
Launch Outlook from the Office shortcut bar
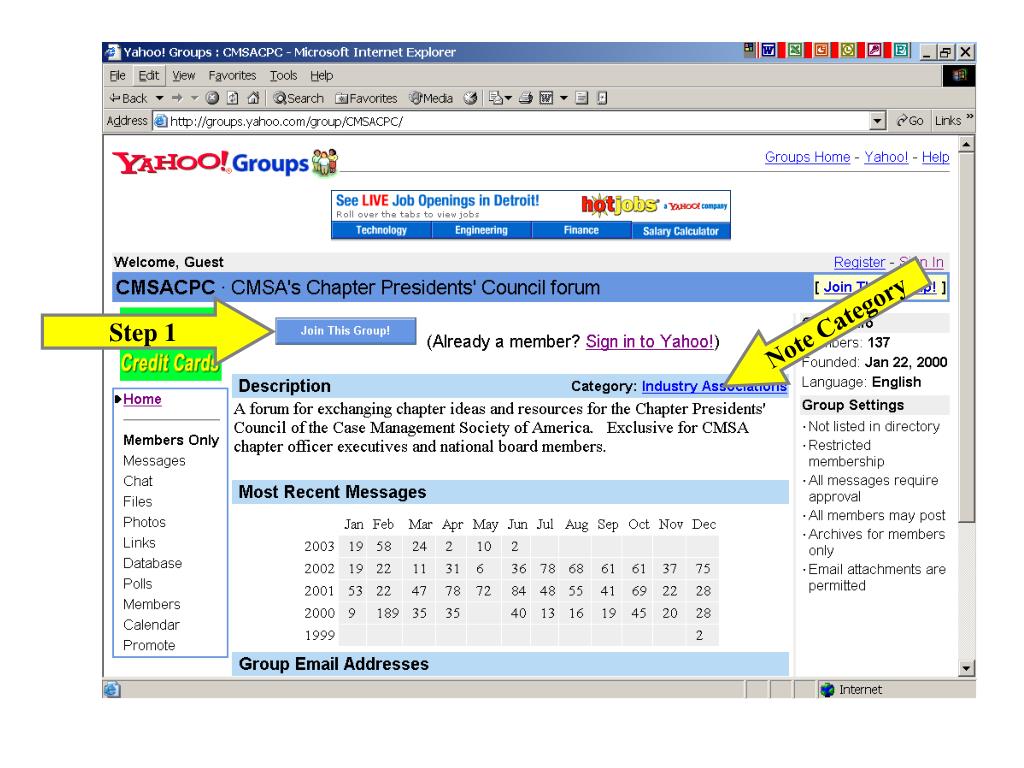tap(848, 50)
